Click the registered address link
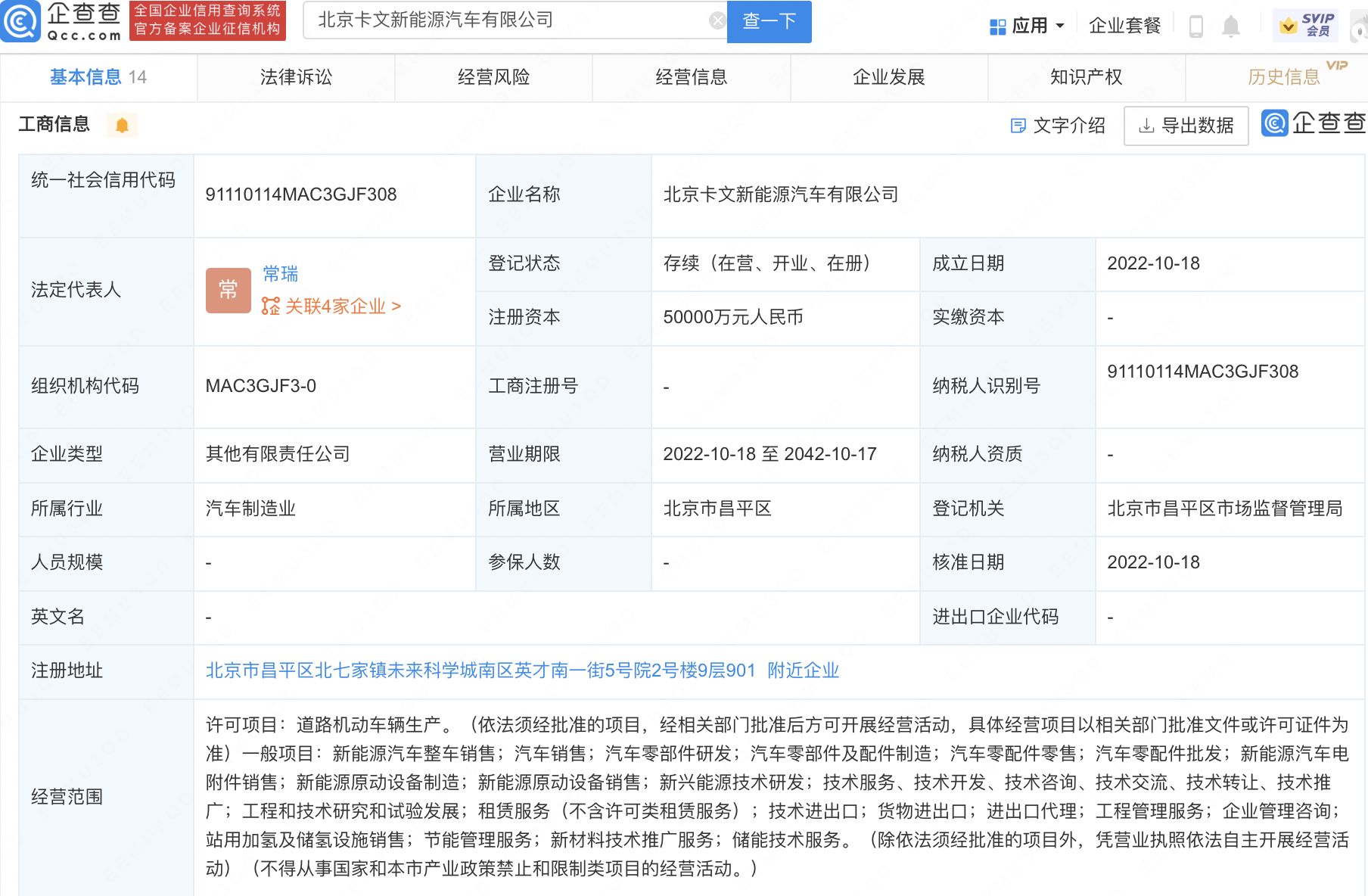Screen dimensions: 1368x896 (x=480, y=670)
